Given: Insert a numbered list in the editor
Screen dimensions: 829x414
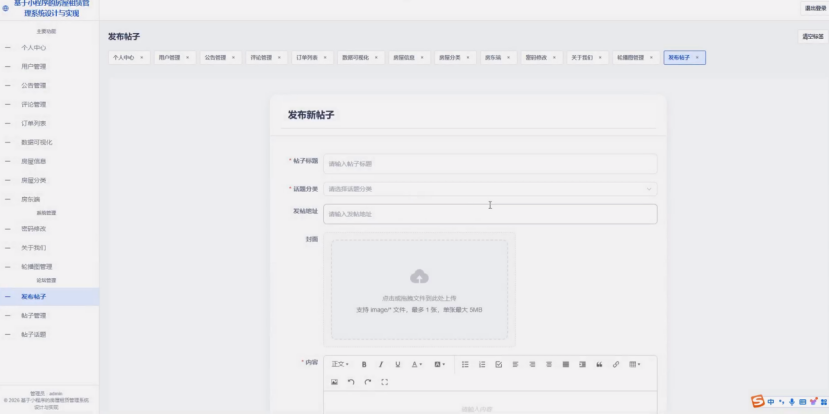Looking at the screenshot, I should click(x=482, y=364).
